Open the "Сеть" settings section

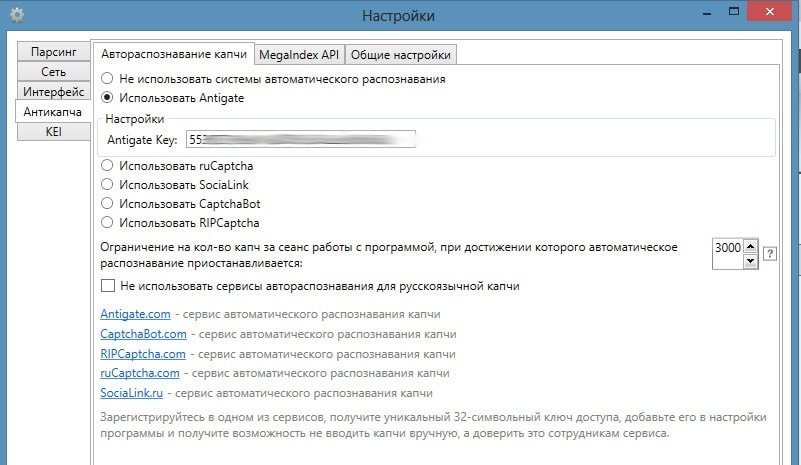[x=53, y=72]
